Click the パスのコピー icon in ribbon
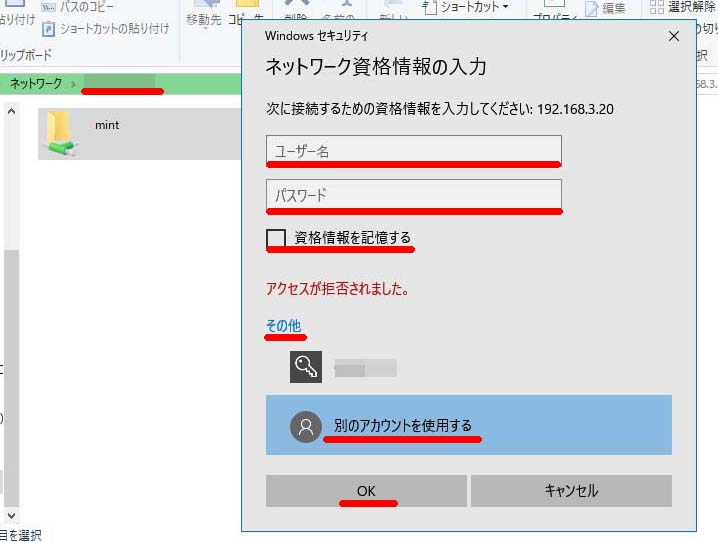 [48, 7]
